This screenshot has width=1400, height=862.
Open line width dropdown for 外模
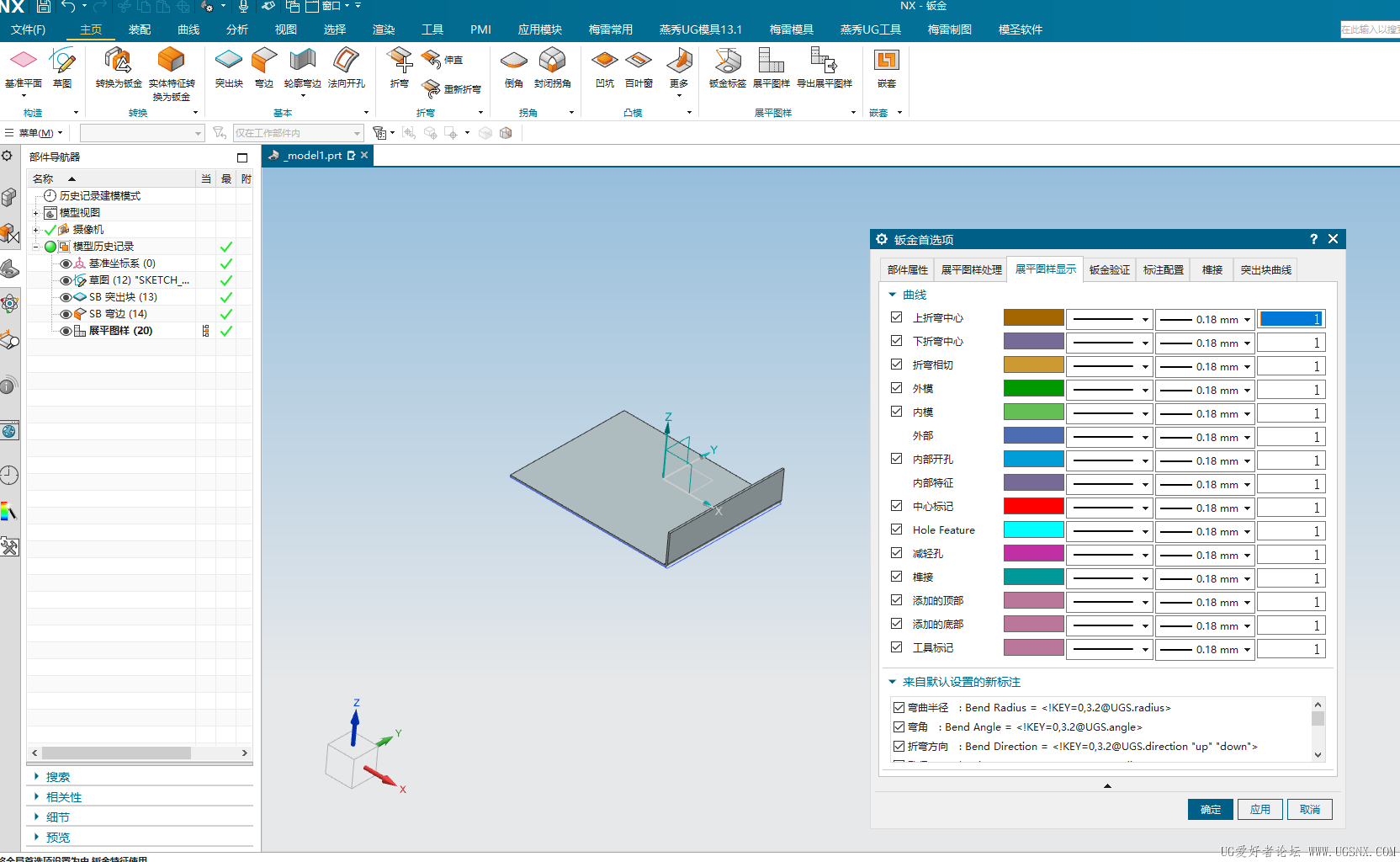1206,390
